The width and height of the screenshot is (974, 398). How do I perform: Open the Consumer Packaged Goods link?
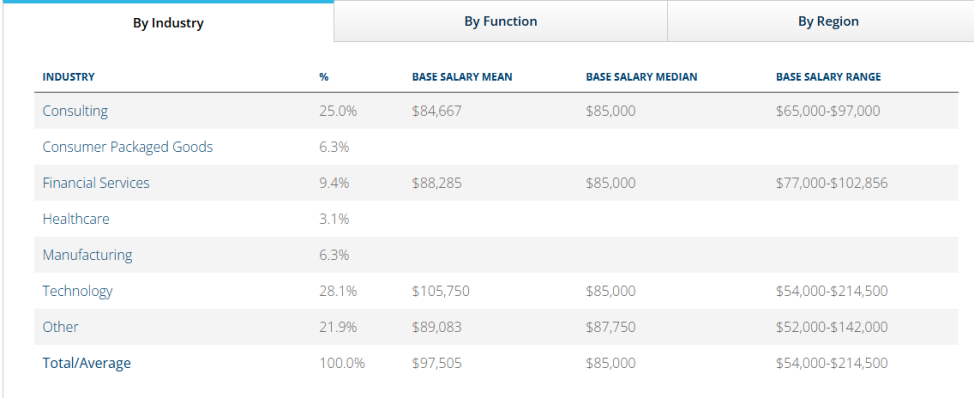127,147
